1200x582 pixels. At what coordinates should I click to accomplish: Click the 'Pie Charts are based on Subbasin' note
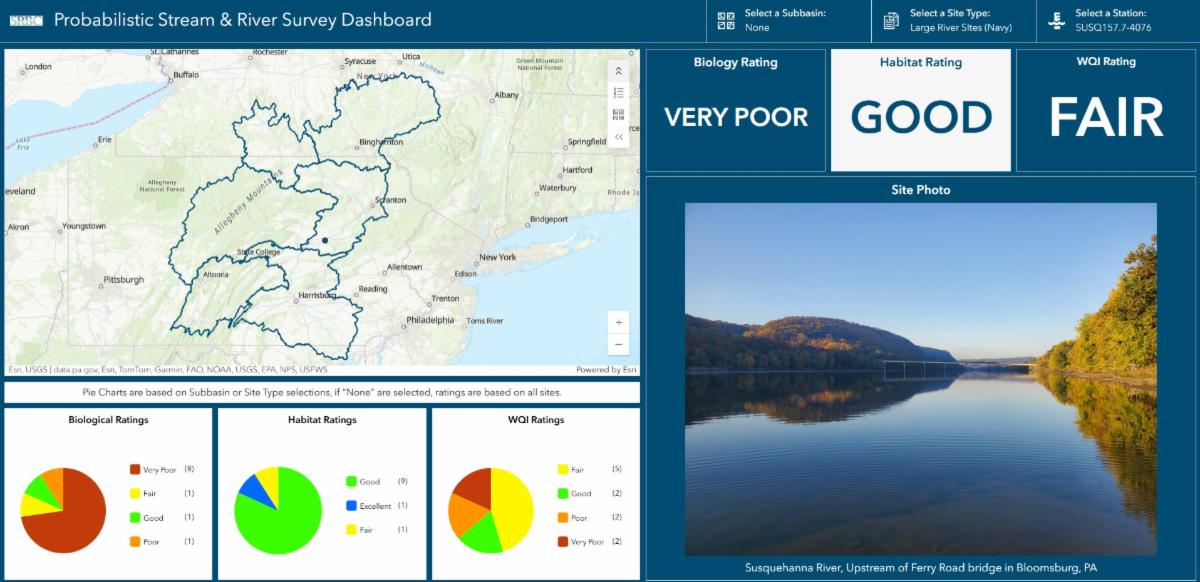coord(322,393)
